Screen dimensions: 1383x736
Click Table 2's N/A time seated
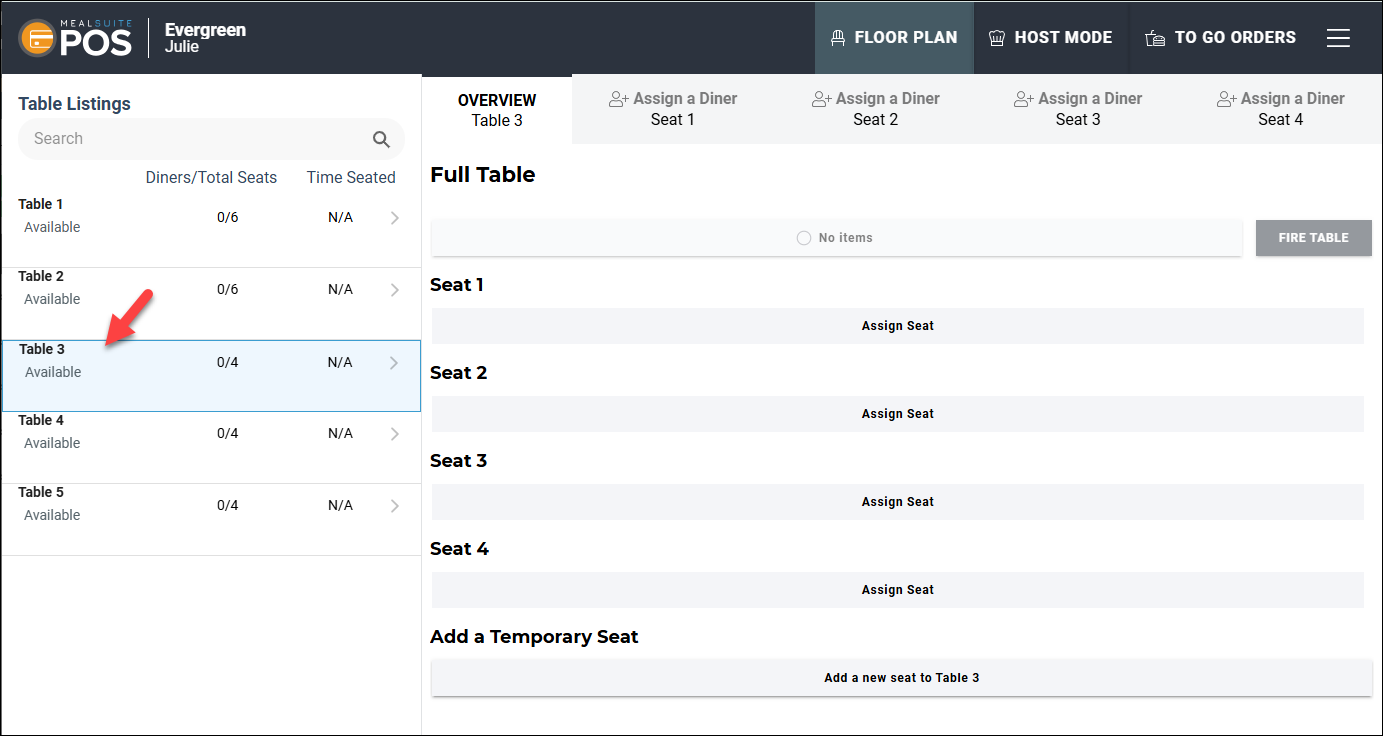pyautogui.click(x=340, y=290)
